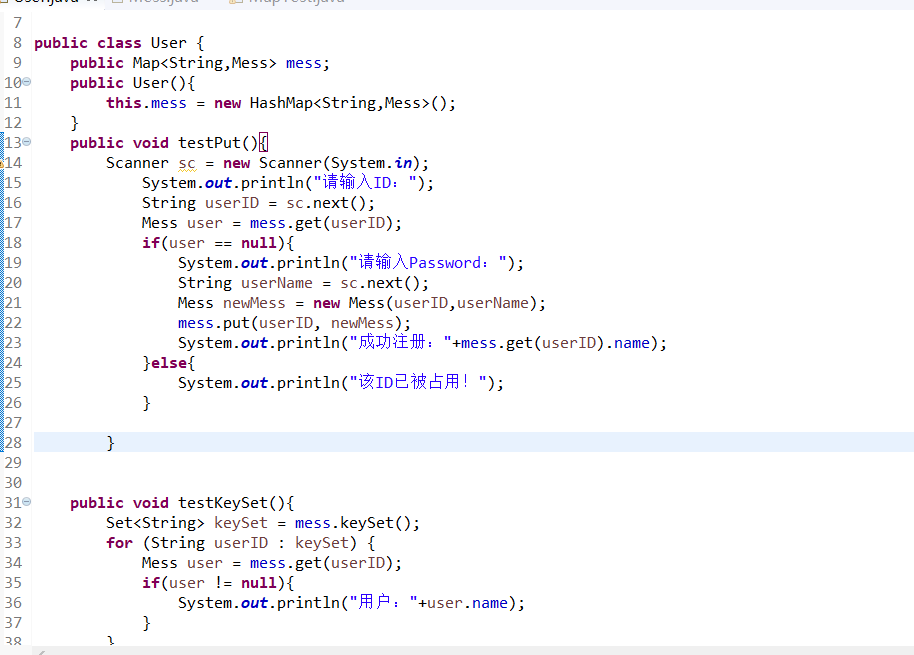The width and height of the screenshot is (914, 655).
Task: Click 'newMess' declaration on line 21
Action: pyautogui.click(x=254, y=303)
